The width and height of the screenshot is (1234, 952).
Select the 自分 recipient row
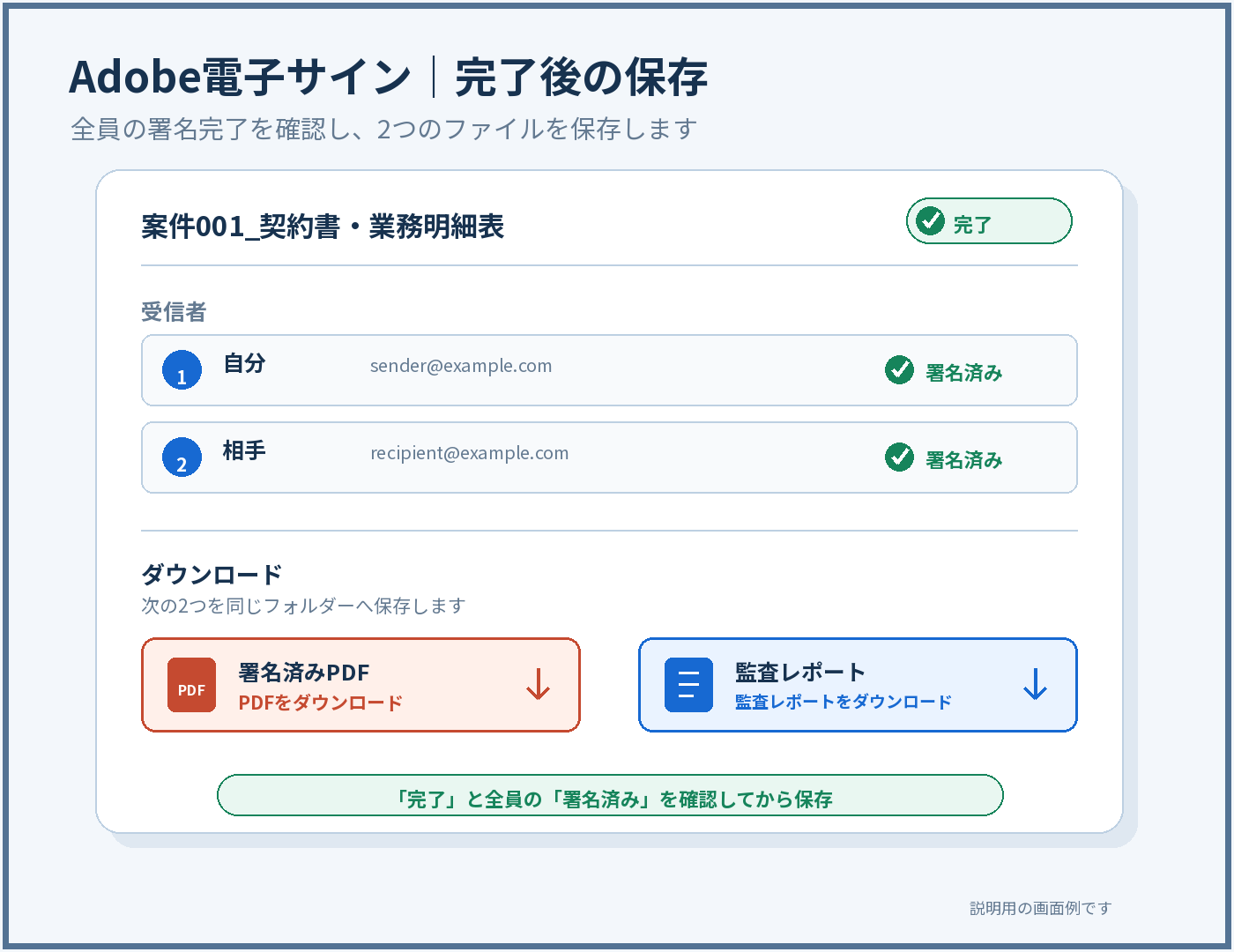[x=609, y=370]
